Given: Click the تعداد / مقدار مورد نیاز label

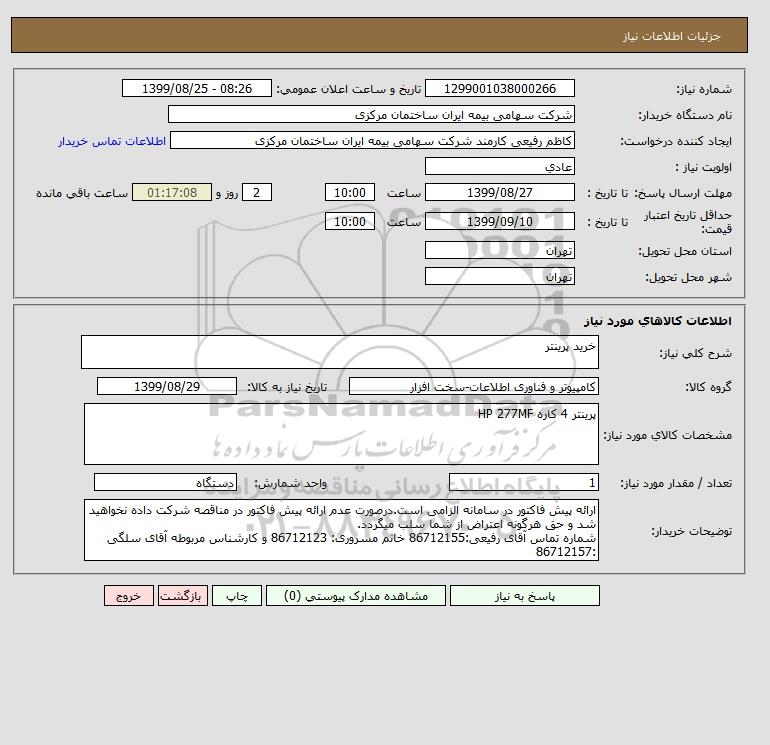Looking at the screenshot, I should coord(676,483).
